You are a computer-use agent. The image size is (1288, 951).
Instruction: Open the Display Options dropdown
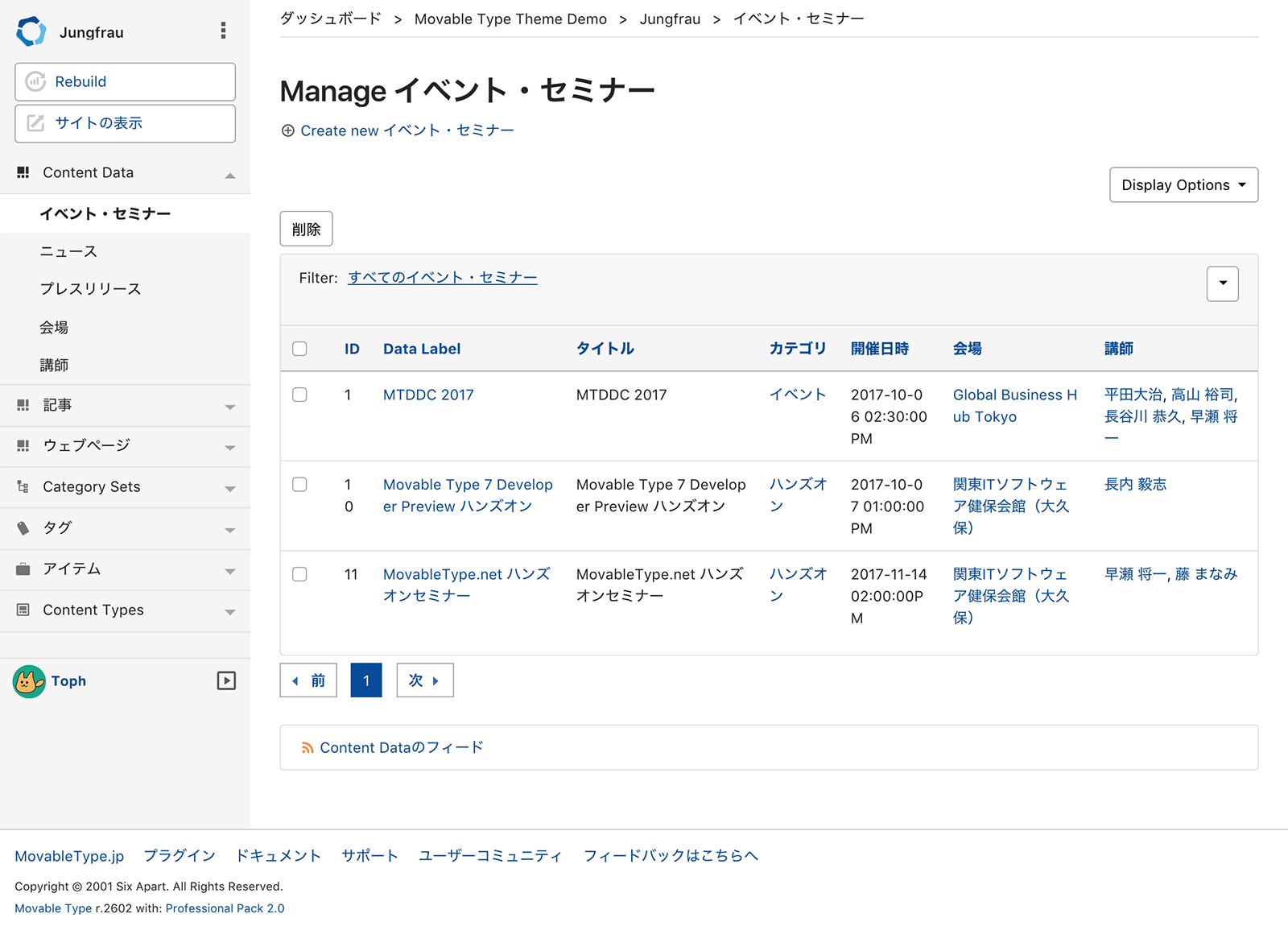(1183, 185)
